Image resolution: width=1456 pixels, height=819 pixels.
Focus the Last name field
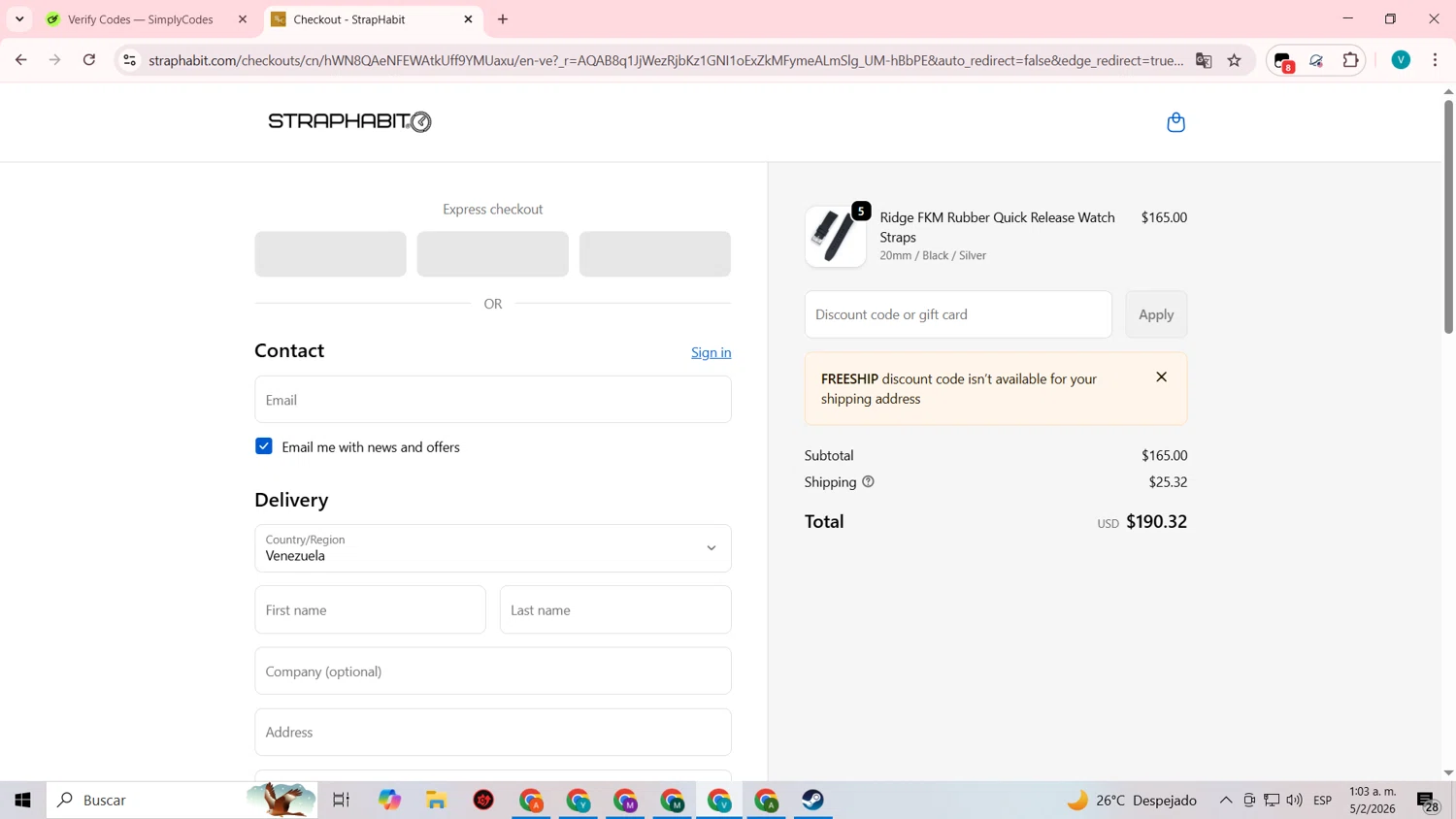[x=615, y=610]
